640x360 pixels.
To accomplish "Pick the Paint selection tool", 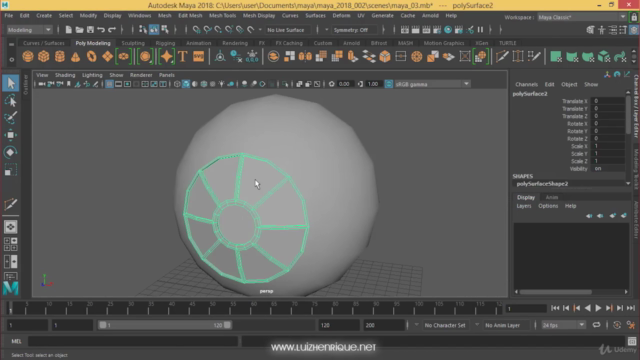I will tap(11, 118).
